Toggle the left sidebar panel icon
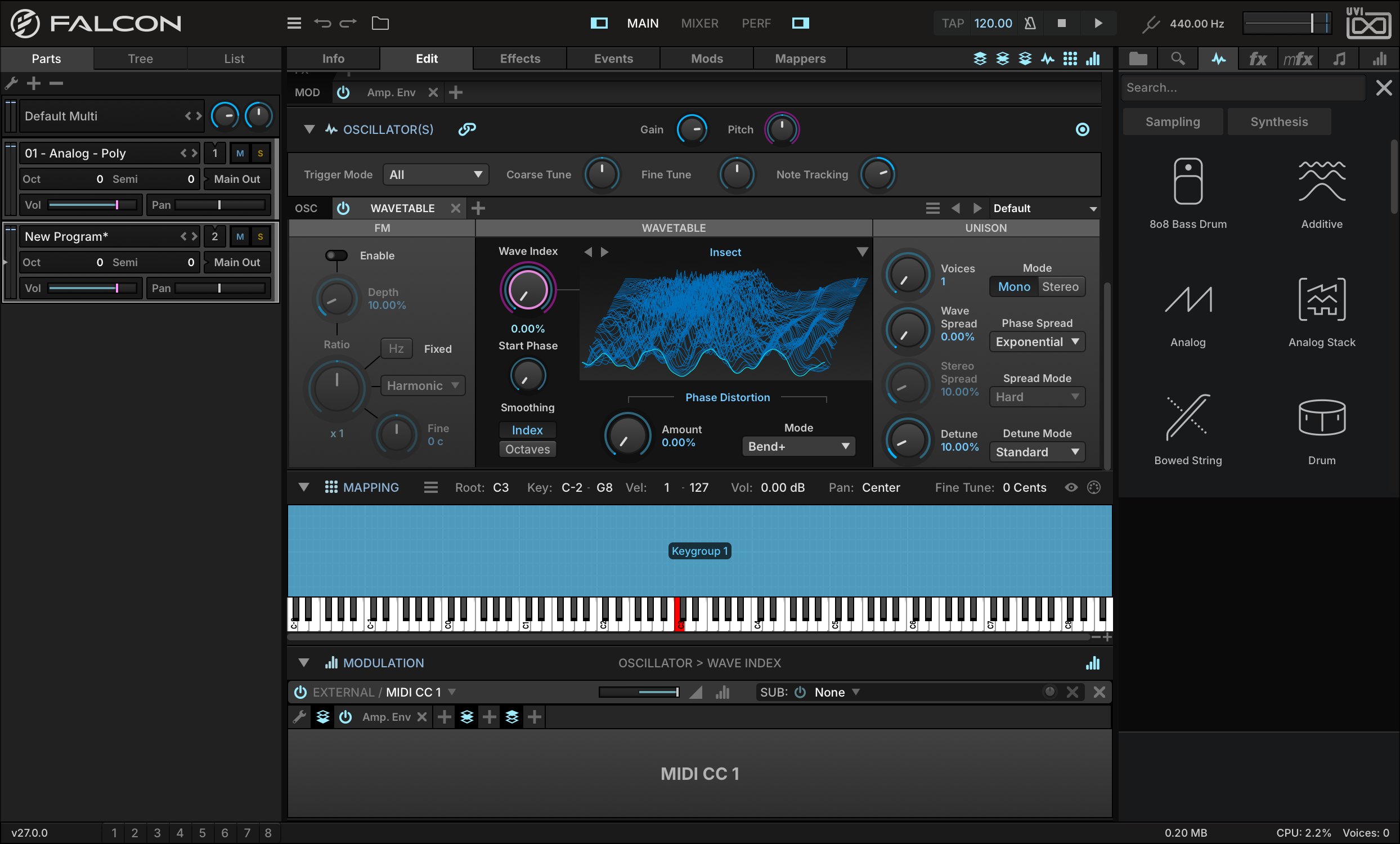 [599, 23]
